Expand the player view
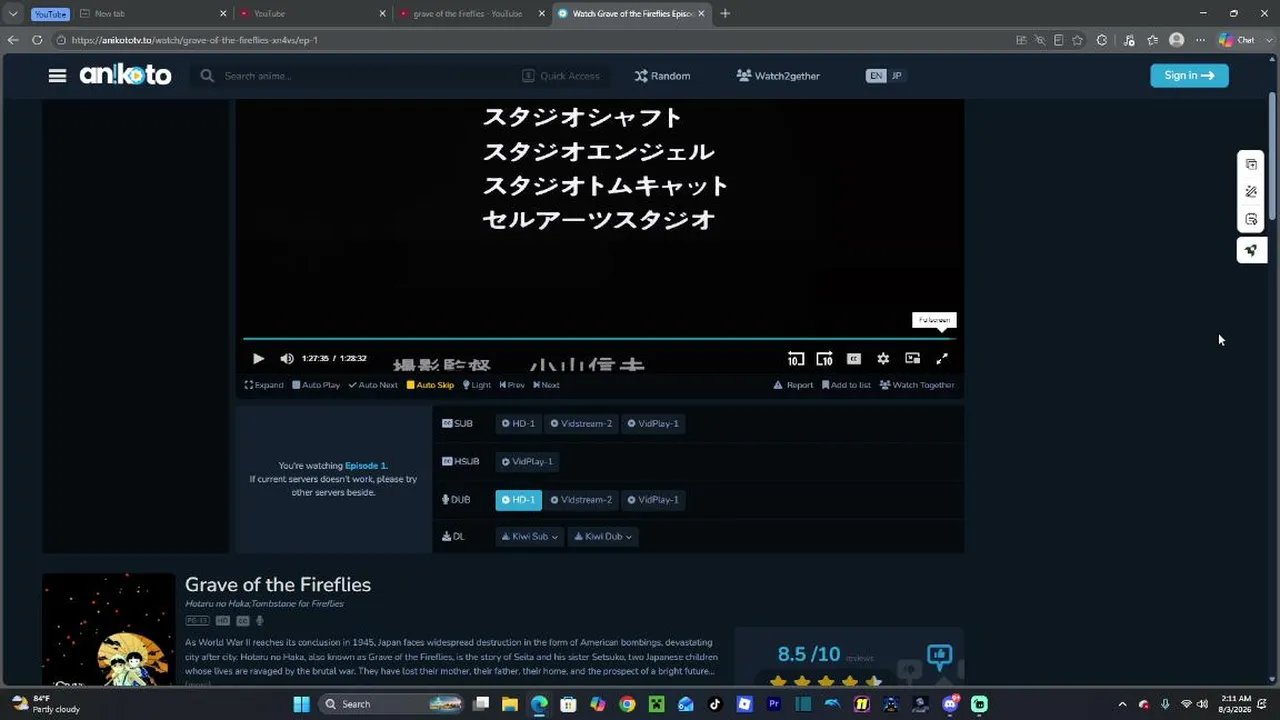 [264, 385]
